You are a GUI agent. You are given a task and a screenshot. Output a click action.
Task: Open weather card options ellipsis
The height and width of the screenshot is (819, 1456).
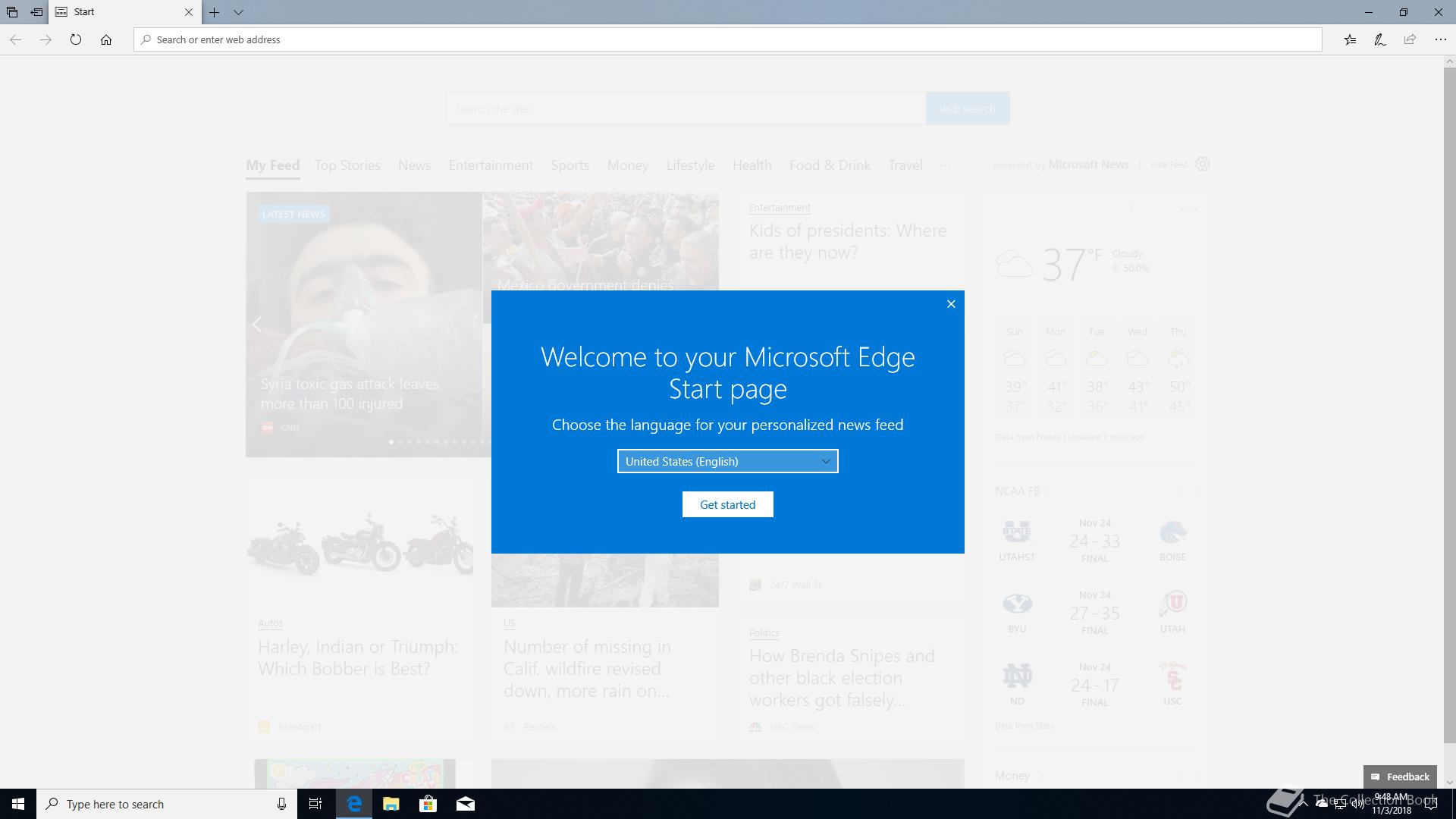point(1188,209)
